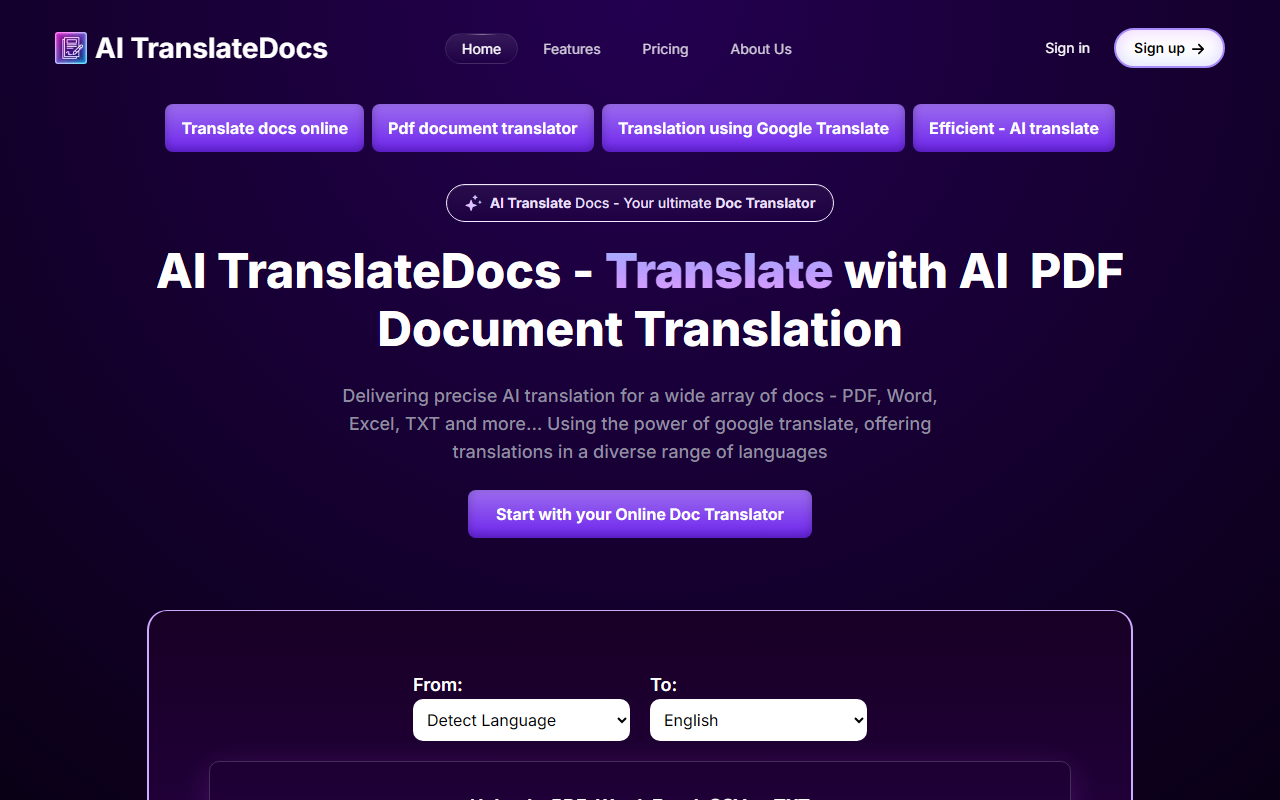Click the arrow icon in the Sign up button
Viewport: 1280px width, 800px height.
tap(1198, 48)
